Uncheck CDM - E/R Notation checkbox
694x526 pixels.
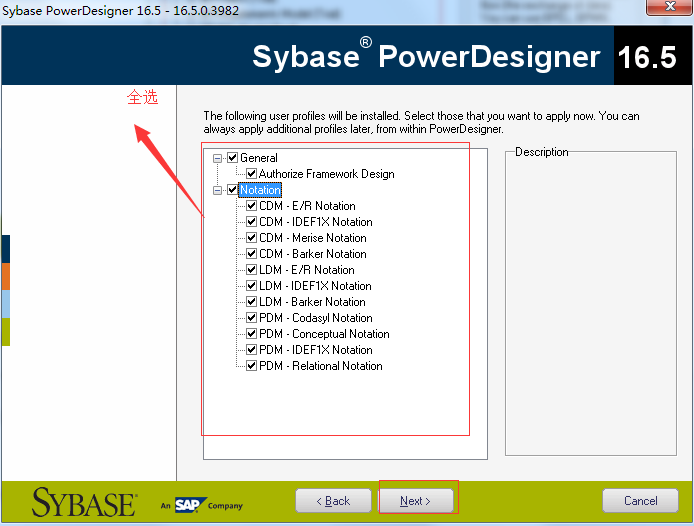[x=251, y=206]
